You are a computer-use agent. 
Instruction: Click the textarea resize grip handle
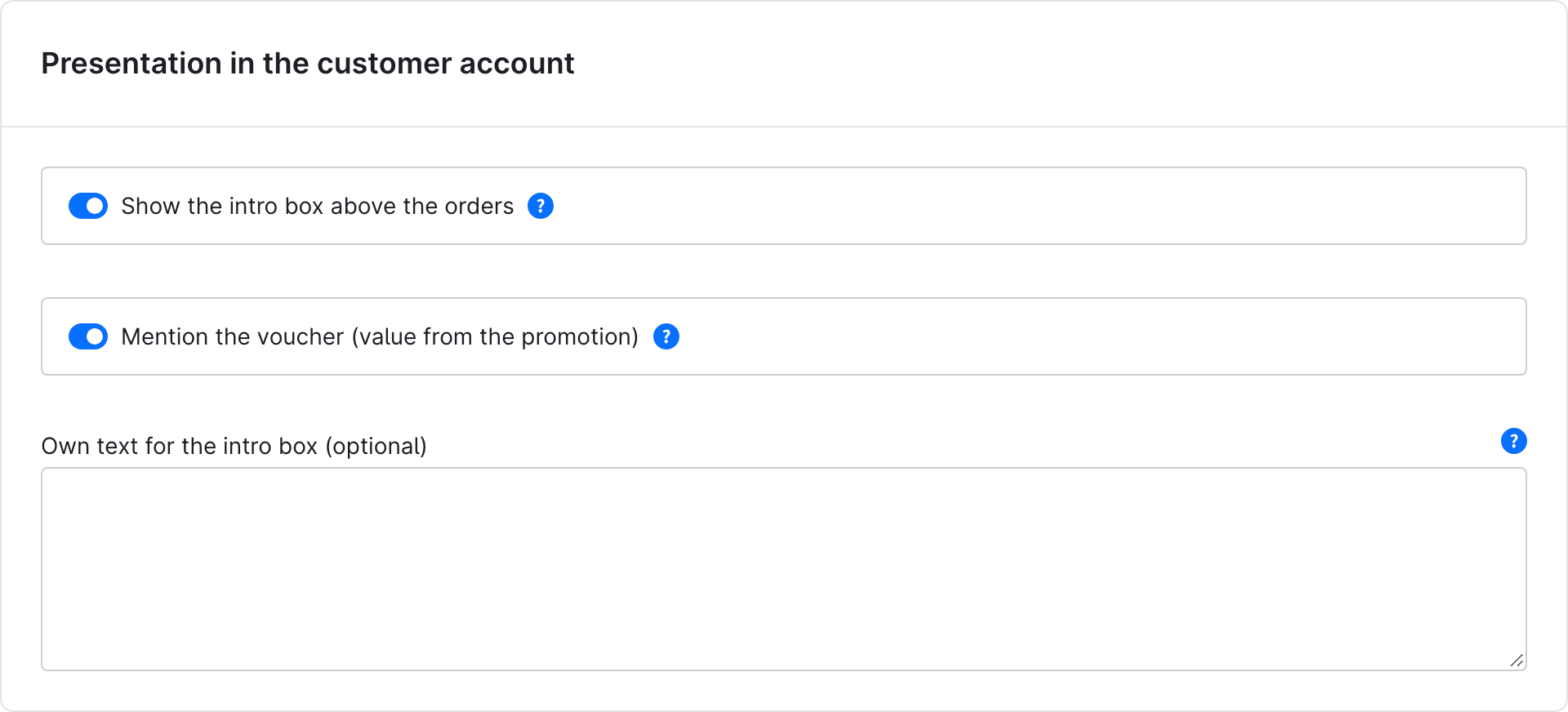click(x=1517, y=661)
